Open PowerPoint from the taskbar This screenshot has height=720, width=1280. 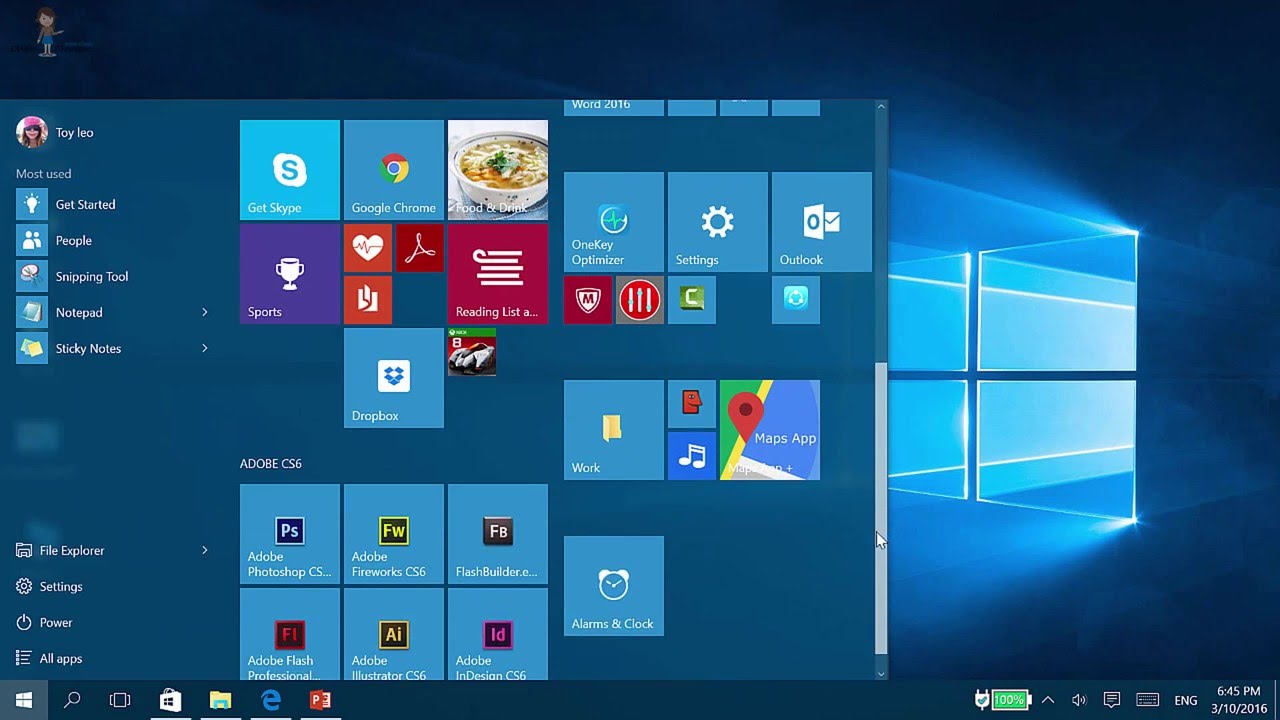[x=320, y=700]
